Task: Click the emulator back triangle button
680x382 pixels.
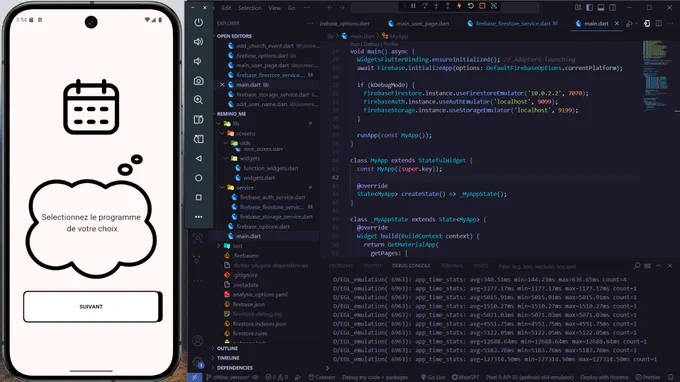Action: click(x=199, y=159)
